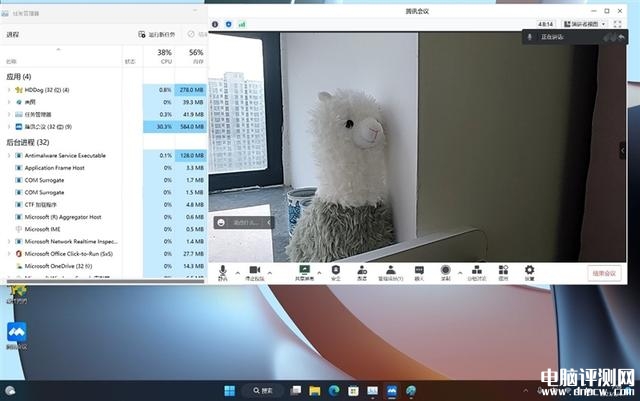Select the COM Surrogate row using 1.7 MB
Viewport: 640px width, 401px height.
click(104, 180)
